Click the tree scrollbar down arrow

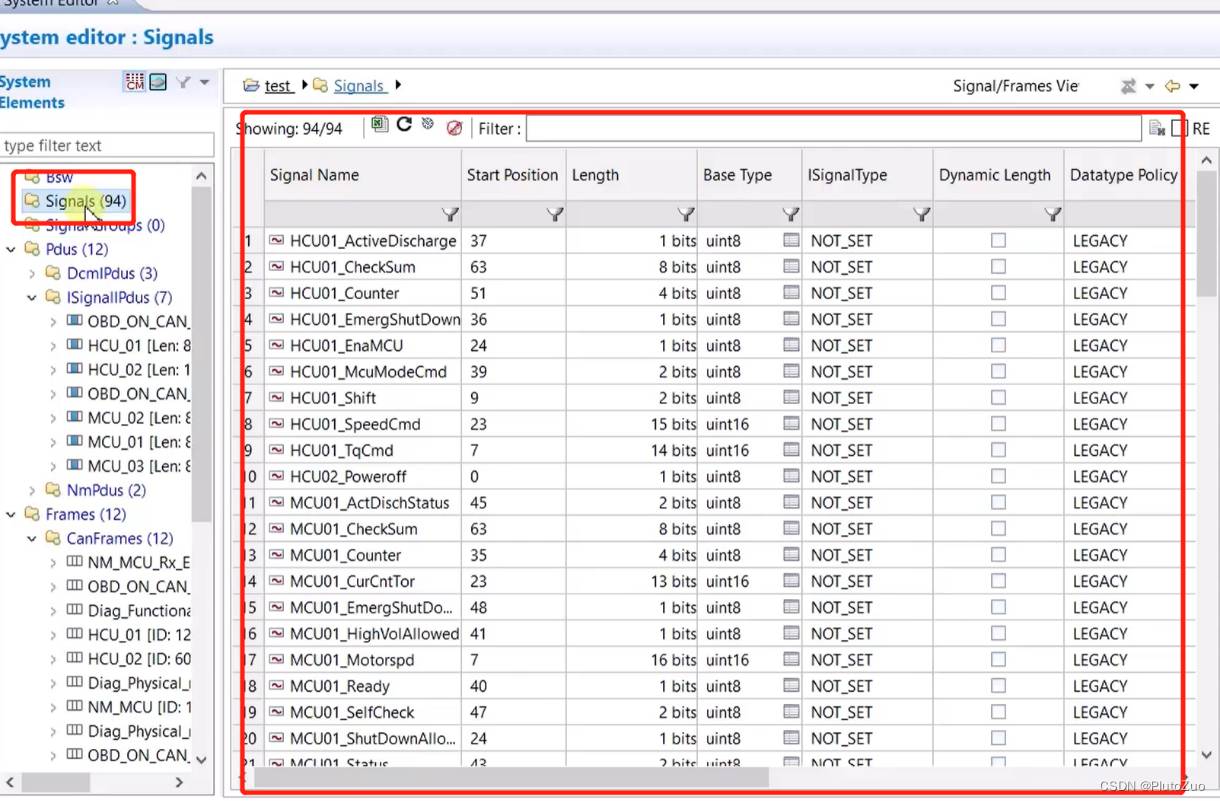(202, 759)
